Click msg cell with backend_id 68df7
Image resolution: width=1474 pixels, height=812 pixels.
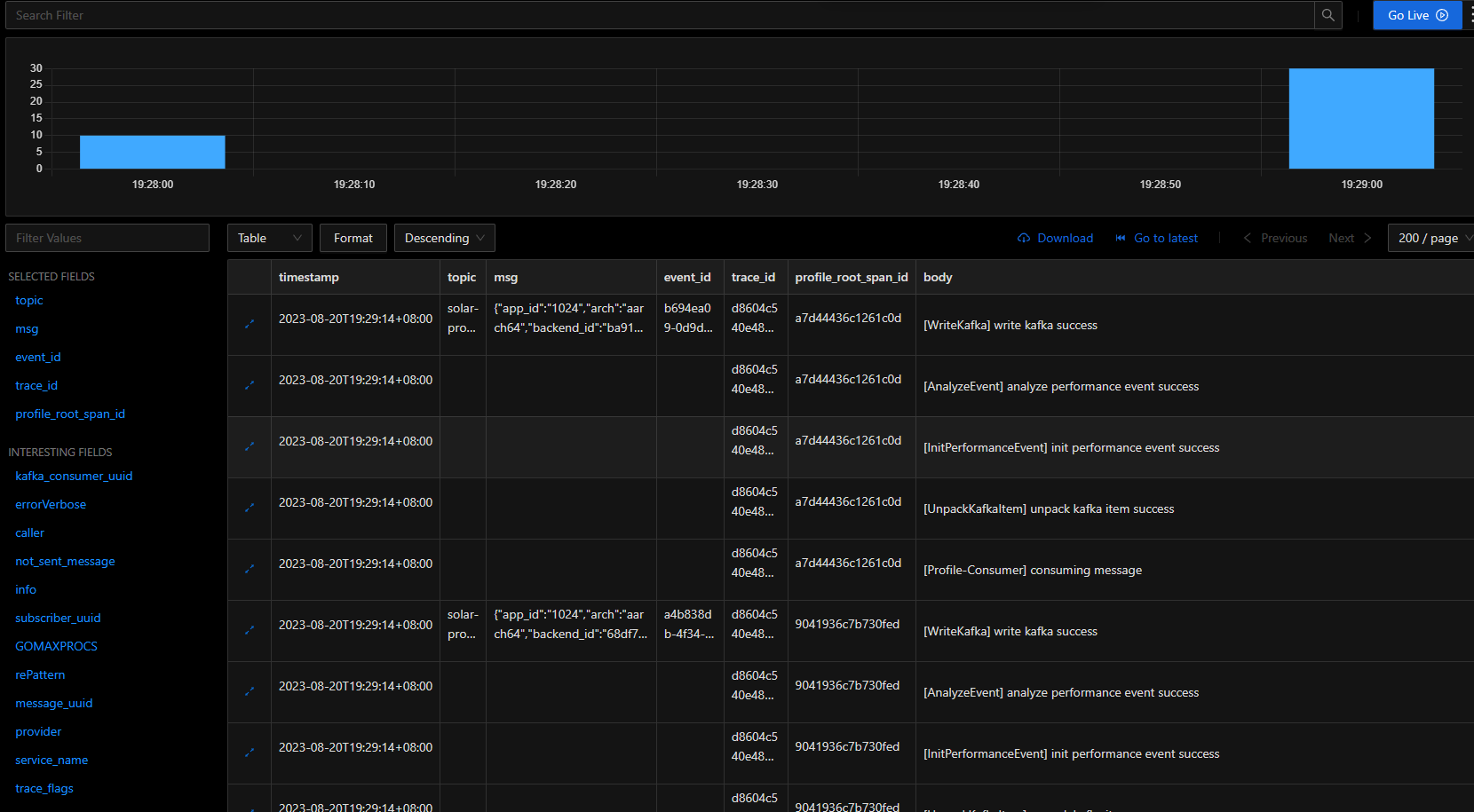click(571, 624)
